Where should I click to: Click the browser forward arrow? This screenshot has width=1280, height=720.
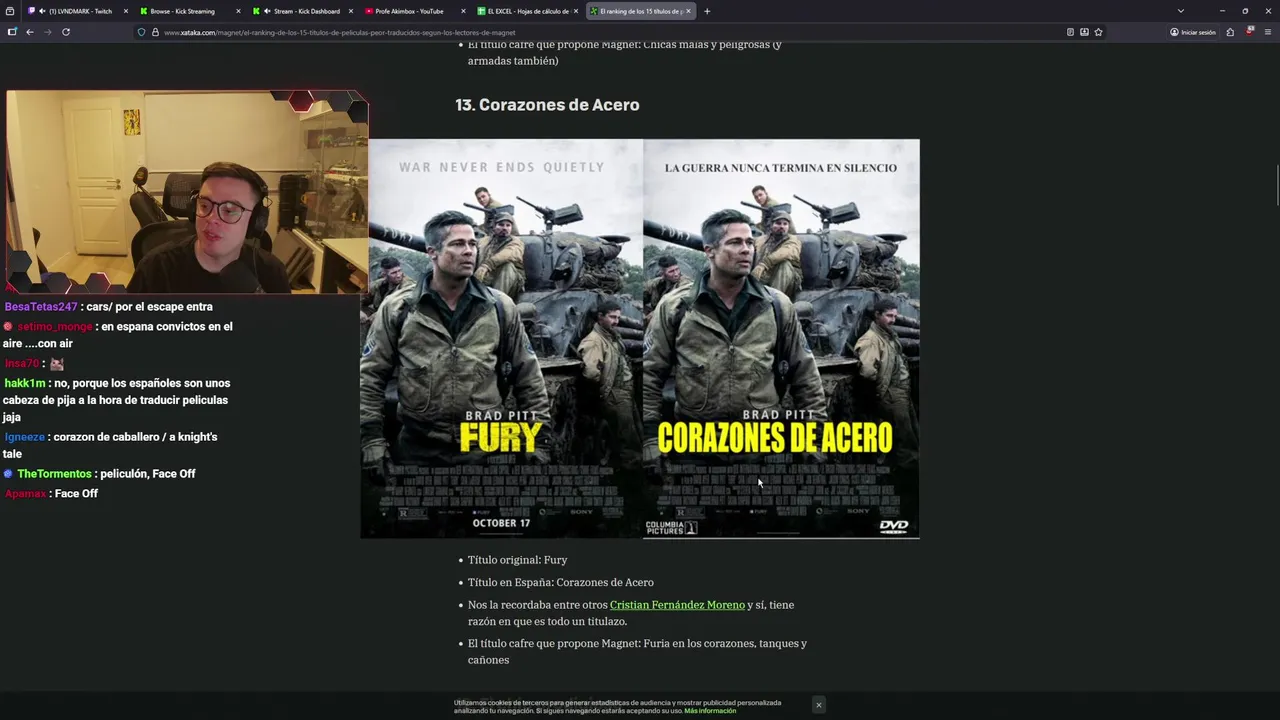[47, 32]
